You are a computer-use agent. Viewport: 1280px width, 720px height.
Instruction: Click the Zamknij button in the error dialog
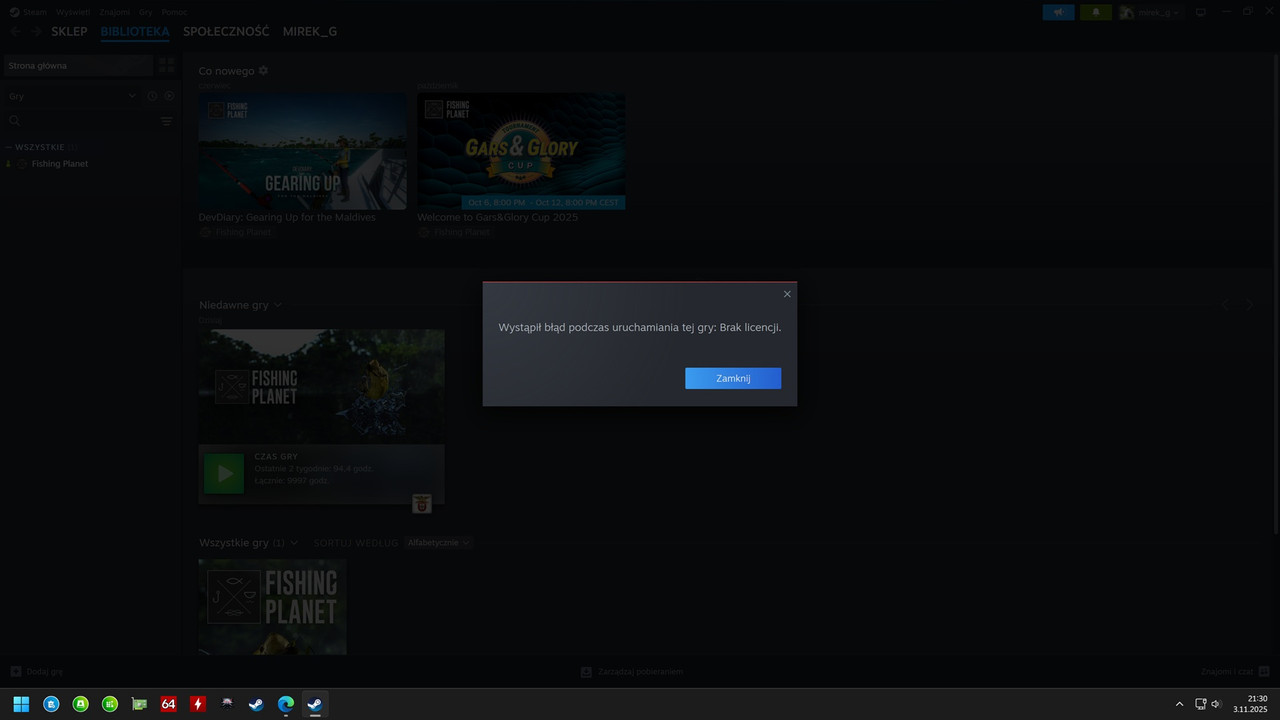coord(733,378)
